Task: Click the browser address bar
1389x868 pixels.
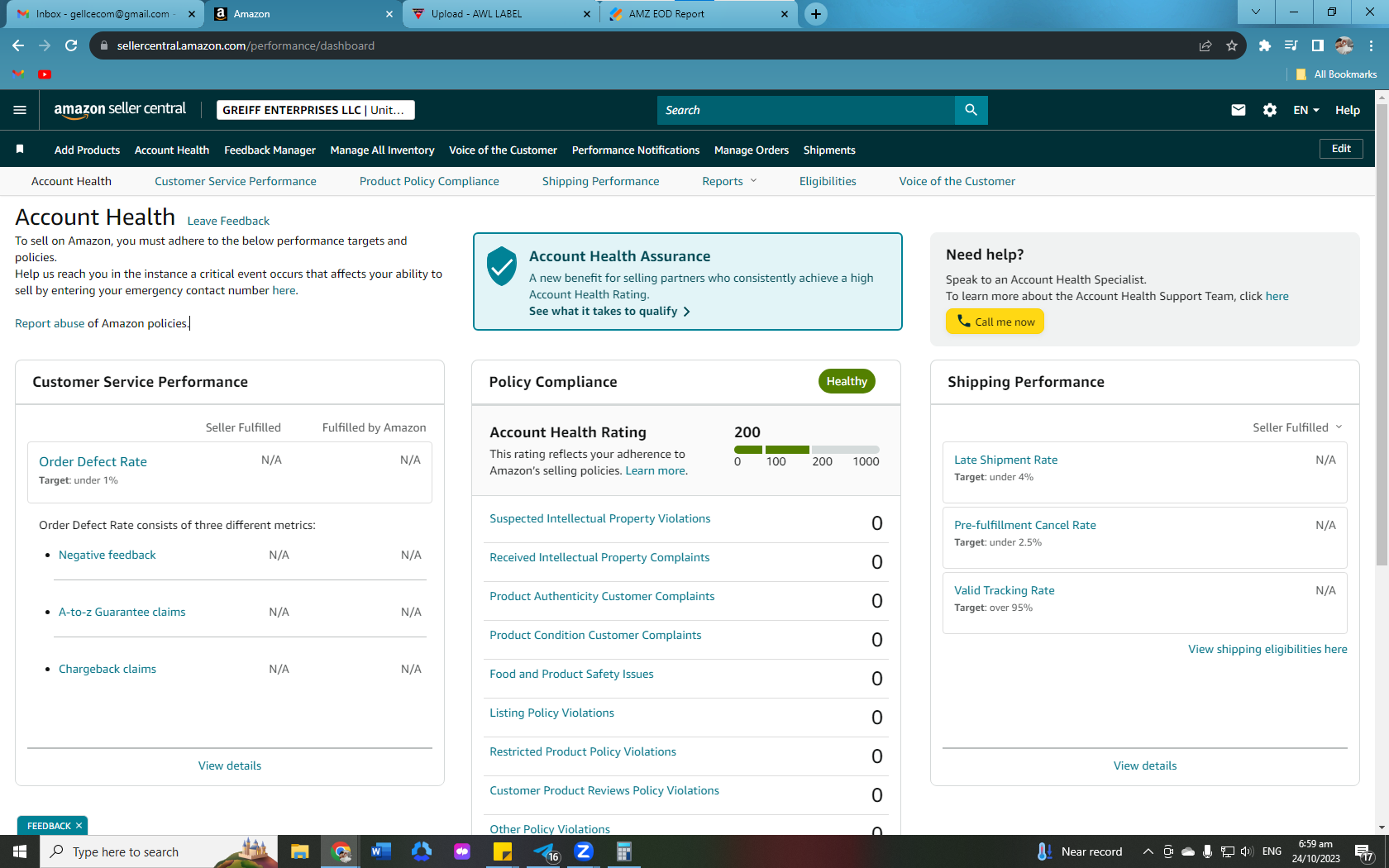Action: (x=645, y=45)
